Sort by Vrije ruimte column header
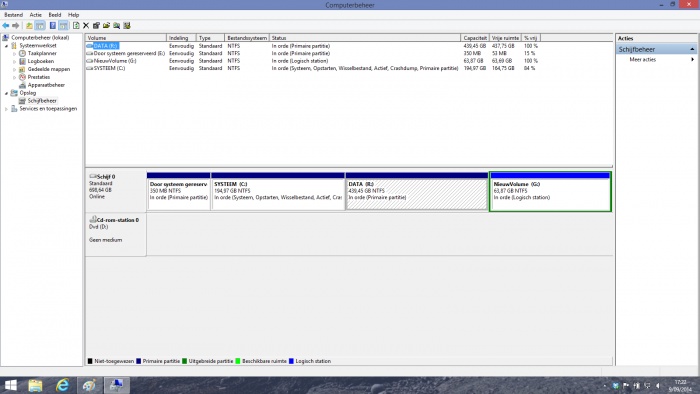Screen dimensions: 700x394 click(505, 38)
